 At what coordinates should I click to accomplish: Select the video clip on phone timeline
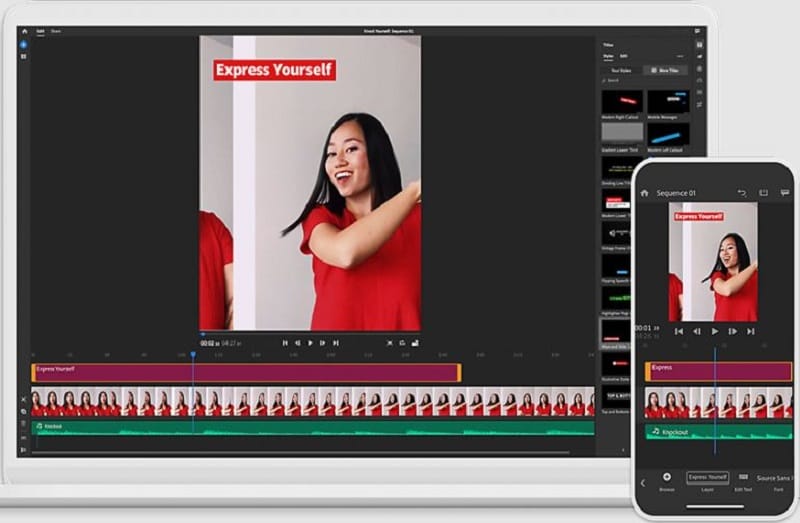(718, 403)
